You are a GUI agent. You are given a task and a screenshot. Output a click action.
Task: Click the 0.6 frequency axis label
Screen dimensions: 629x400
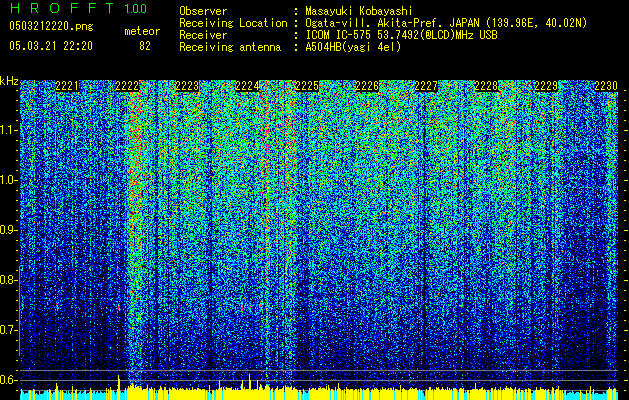point(9,380)
